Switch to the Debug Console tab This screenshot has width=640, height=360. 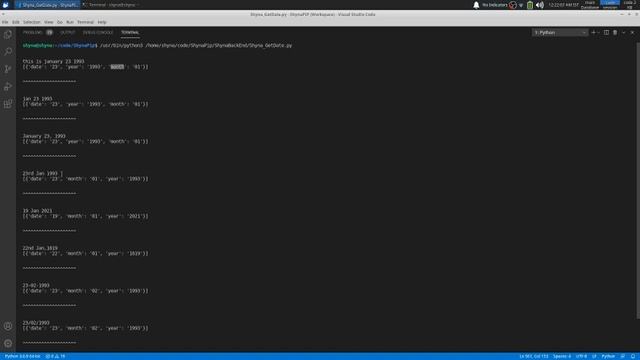tap(98, 32)
